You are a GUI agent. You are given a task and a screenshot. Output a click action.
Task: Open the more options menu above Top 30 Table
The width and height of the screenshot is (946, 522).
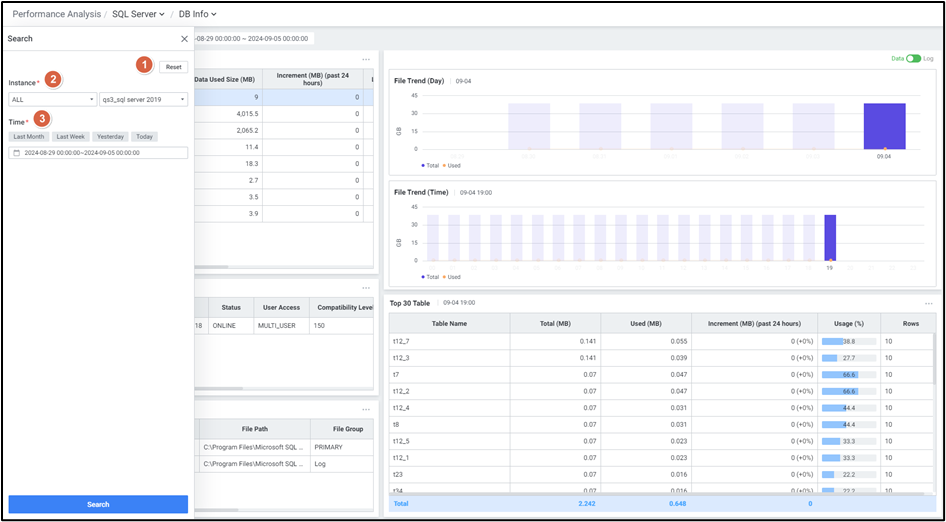tap(928, 303)
